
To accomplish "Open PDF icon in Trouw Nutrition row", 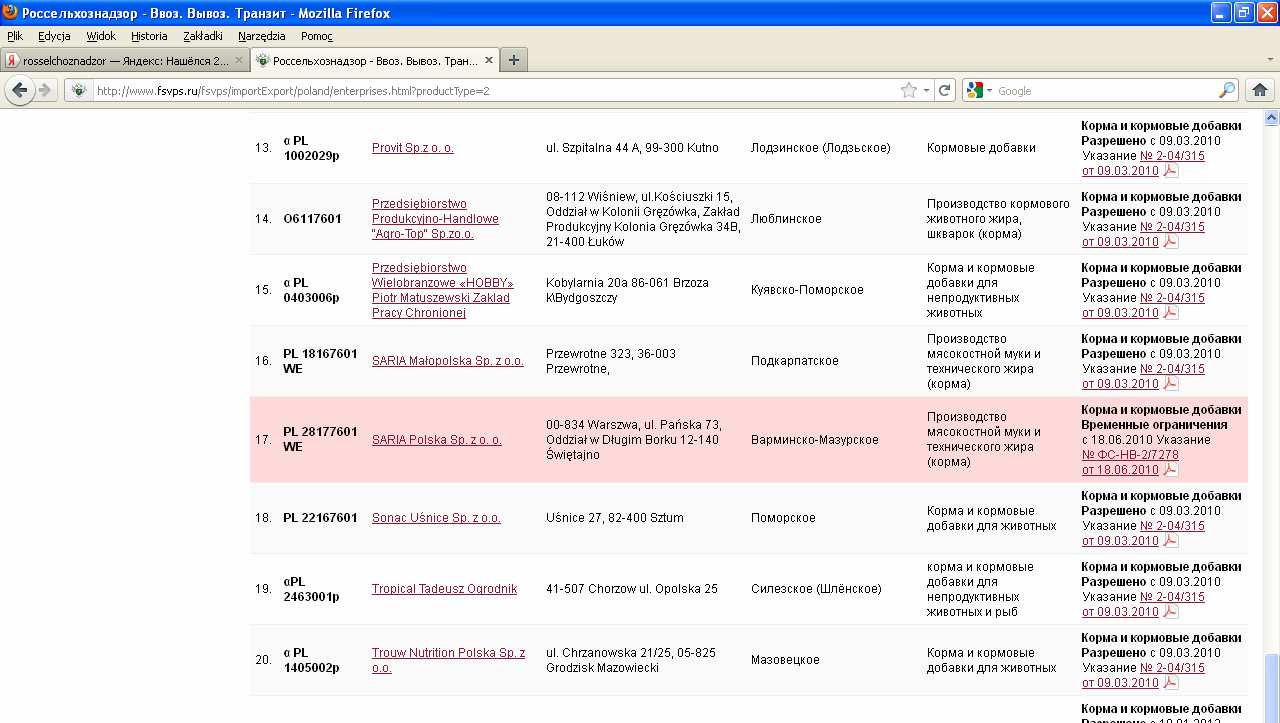I will [x=1170, y=683].
